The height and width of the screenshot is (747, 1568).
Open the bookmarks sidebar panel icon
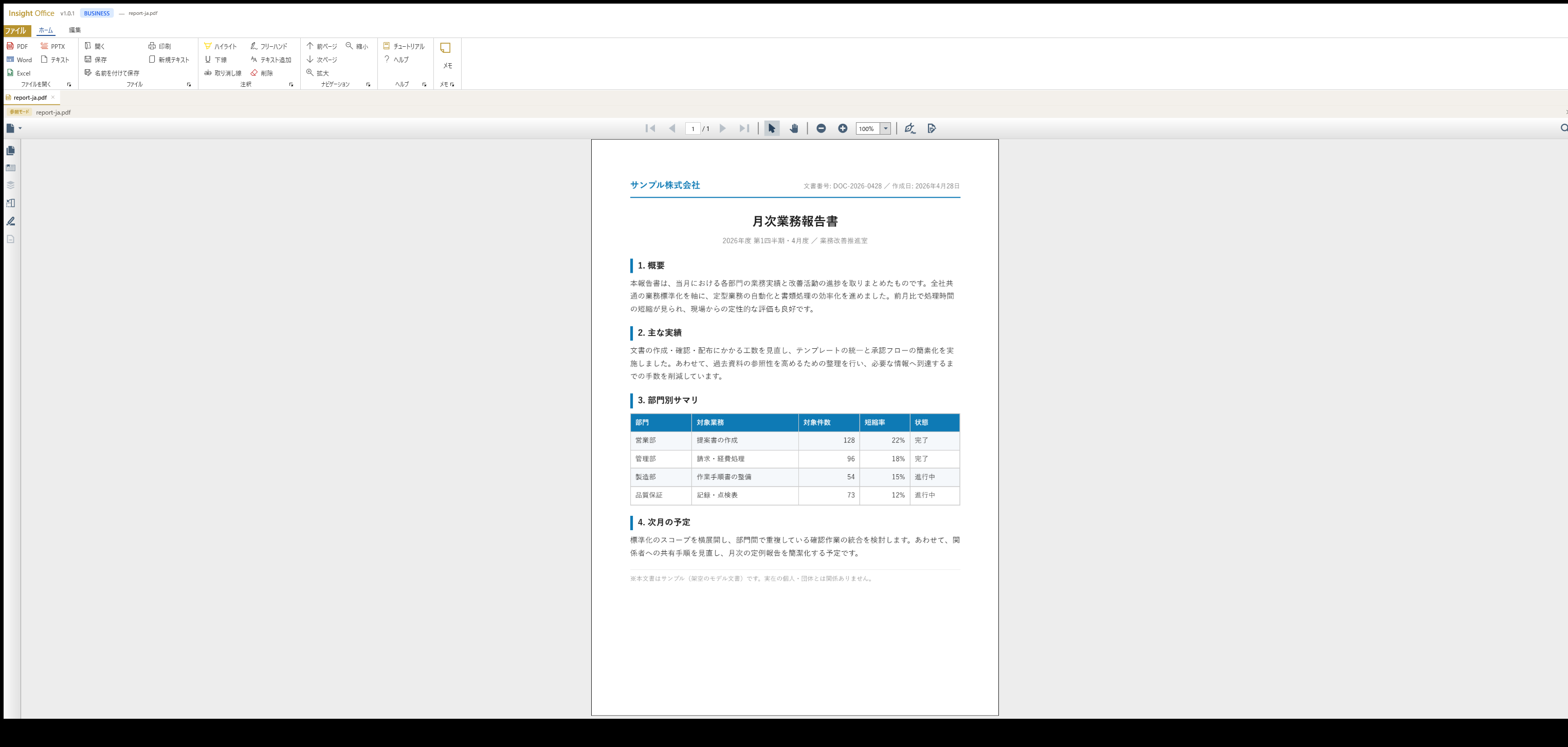(10, 168)
